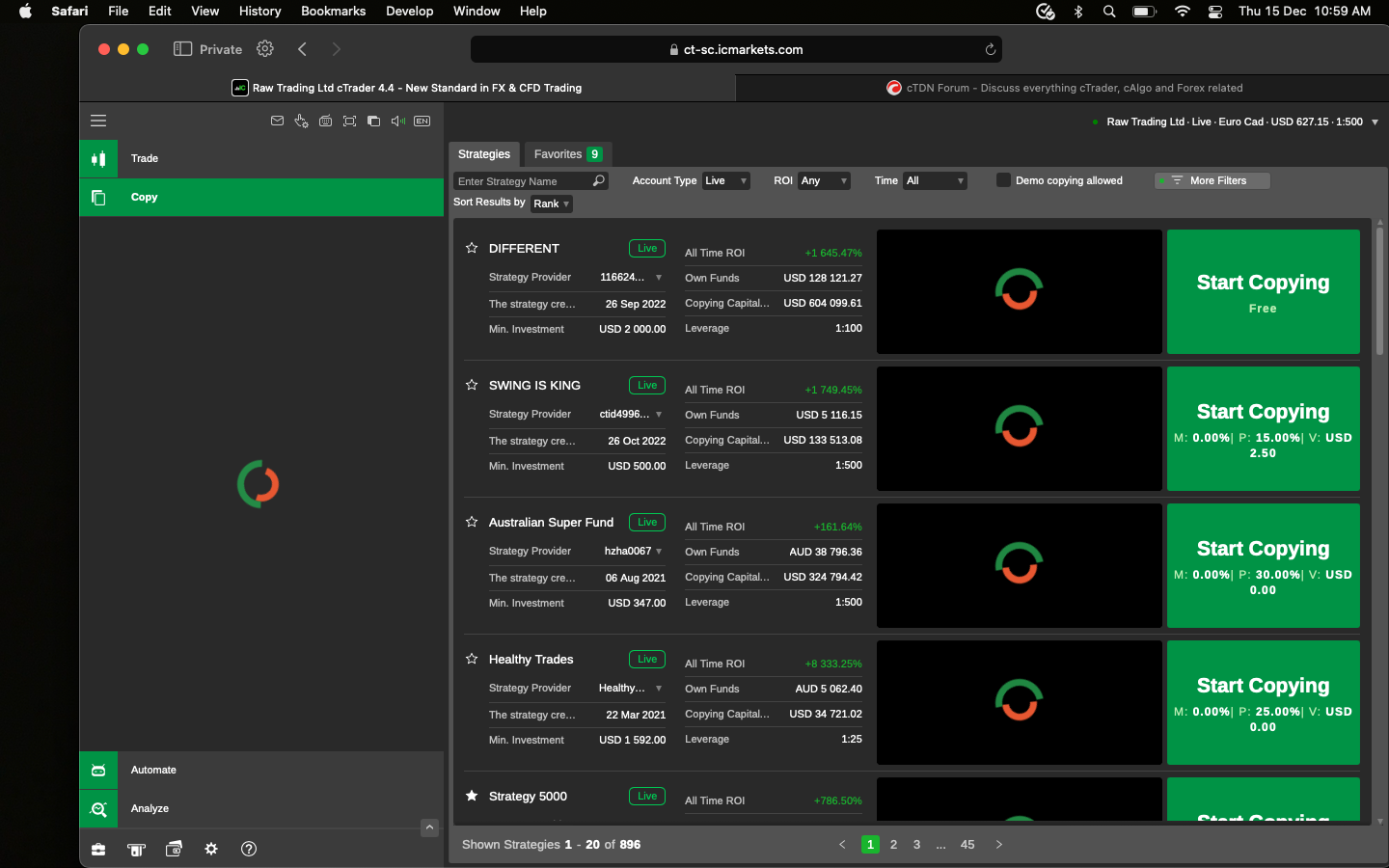The image size is (1389, 868).
Task: Open Time All dropdown
Action: [935, 180]
